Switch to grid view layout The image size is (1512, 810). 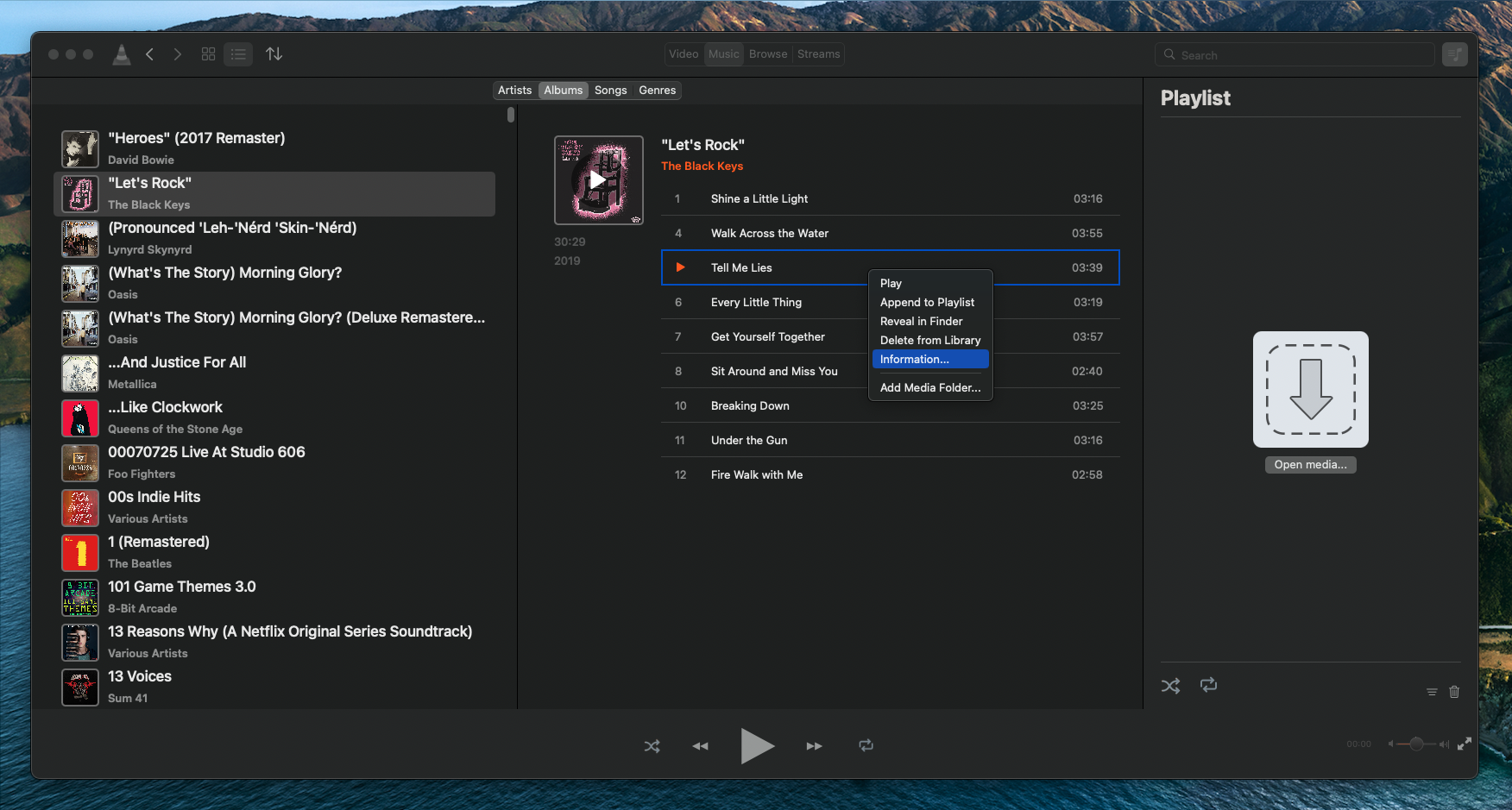(x=208, y=54)
